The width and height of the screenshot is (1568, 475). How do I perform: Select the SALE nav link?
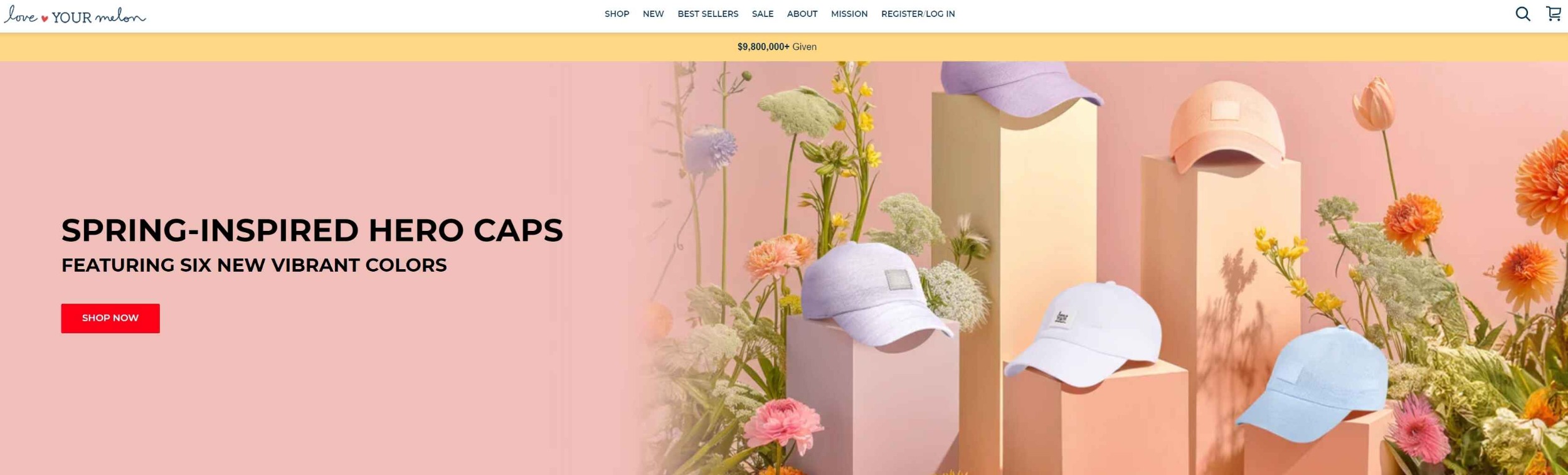pos(762,14)
